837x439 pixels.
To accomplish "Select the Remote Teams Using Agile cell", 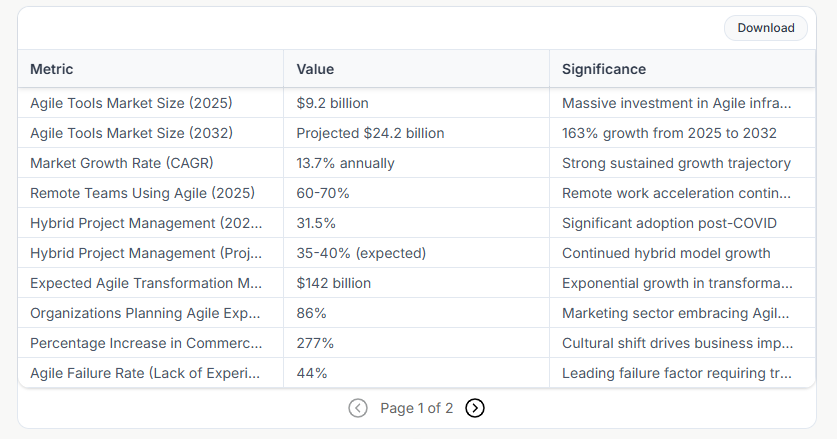I will 142,193.
